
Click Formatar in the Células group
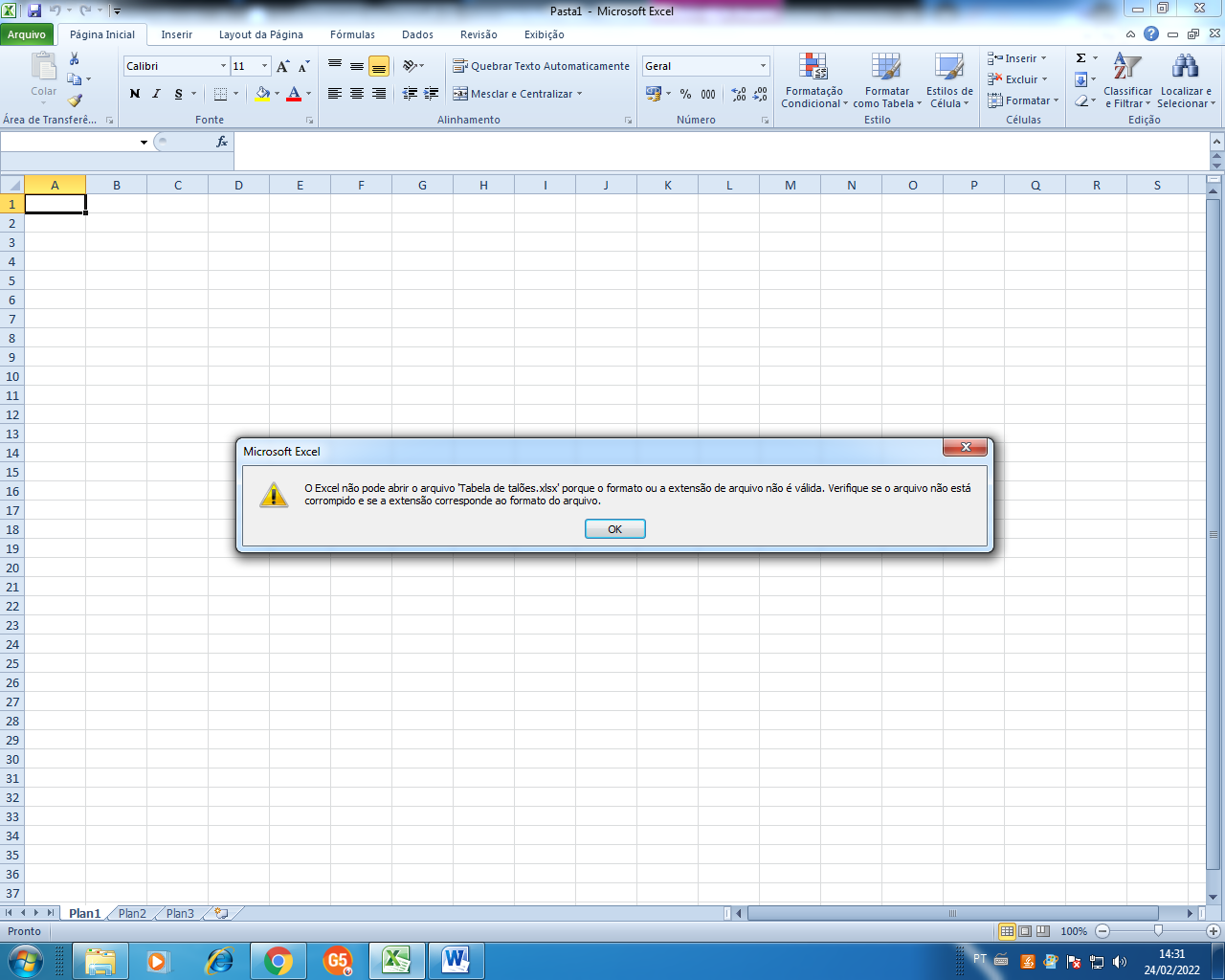1023,100
